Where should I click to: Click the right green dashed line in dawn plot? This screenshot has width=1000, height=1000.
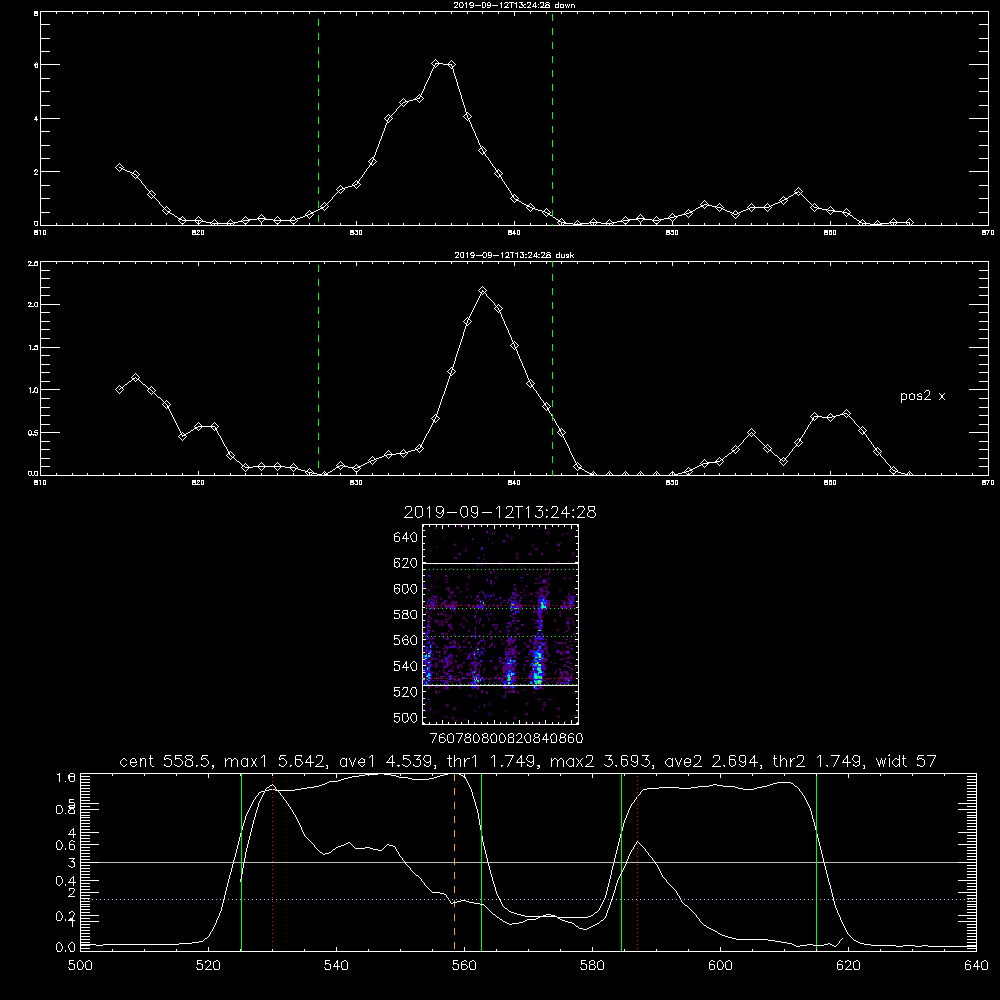[x=552, y=118]
